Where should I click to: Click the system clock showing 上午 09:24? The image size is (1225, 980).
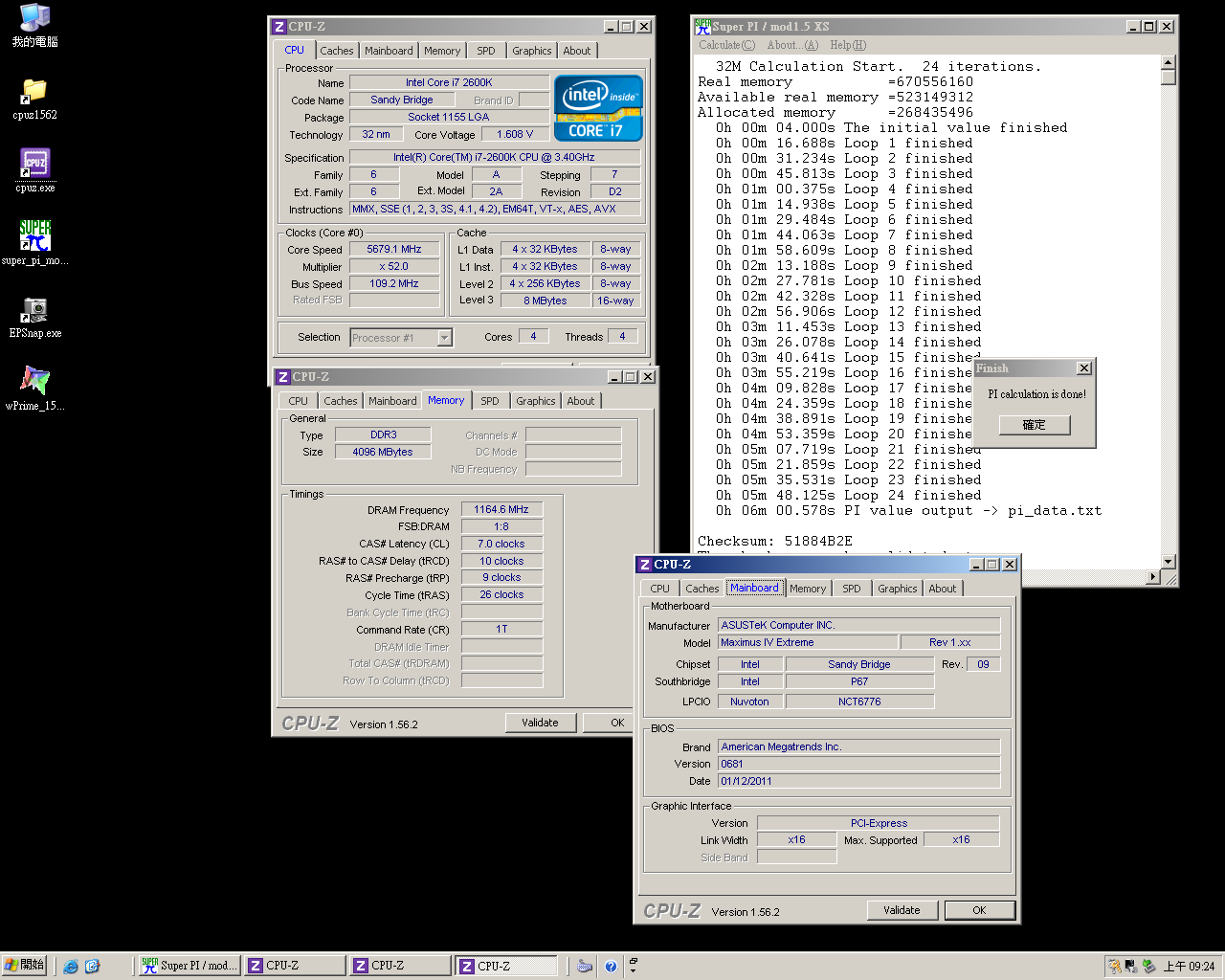point(1189,967)
